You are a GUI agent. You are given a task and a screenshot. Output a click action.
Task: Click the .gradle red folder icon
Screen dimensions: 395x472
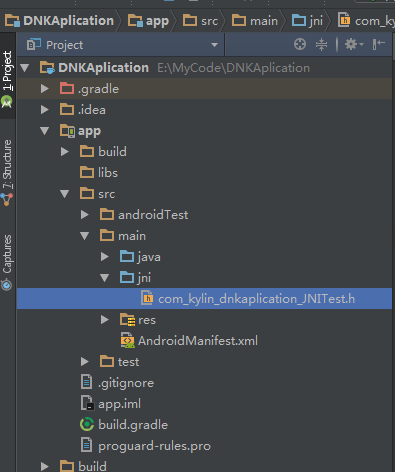pos(67,88)
